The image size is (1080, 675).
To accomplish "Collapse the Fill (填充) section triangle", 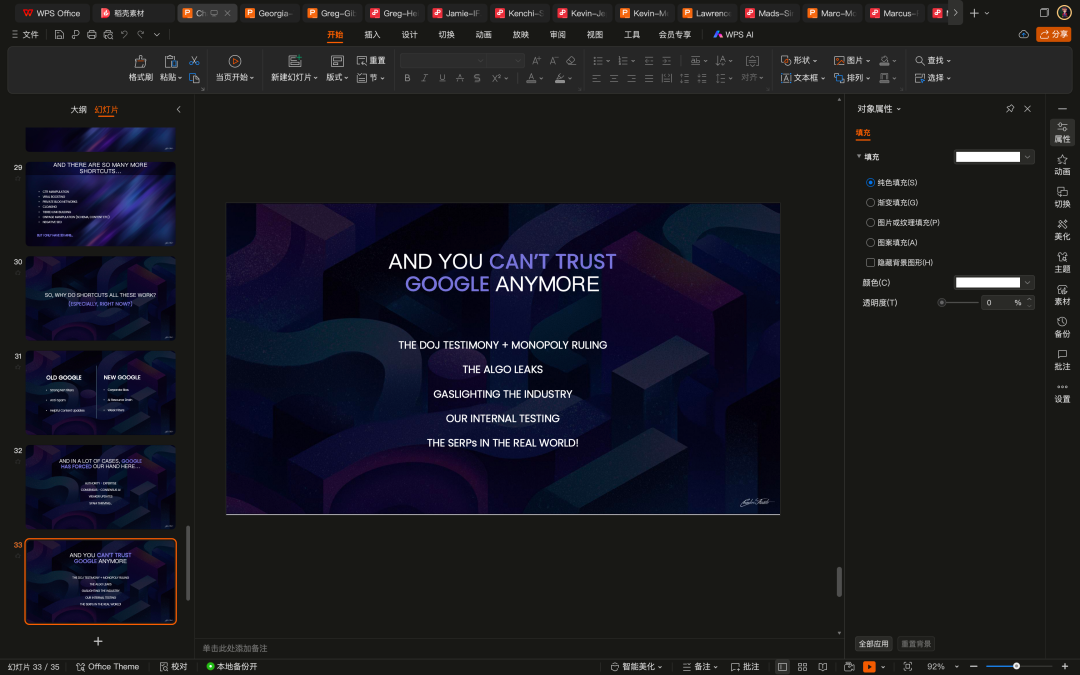I will [859, 156].
